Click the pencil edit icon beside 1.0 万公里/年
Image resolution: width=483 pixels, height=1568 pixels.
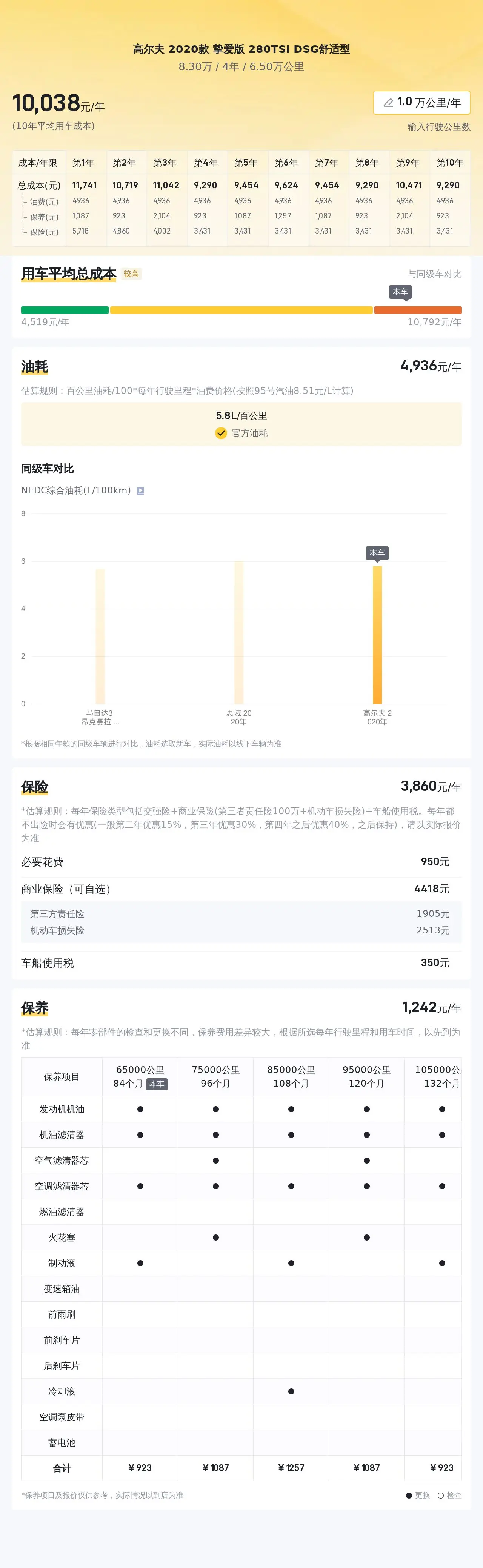pyautogui.click(x=388, y=103)
